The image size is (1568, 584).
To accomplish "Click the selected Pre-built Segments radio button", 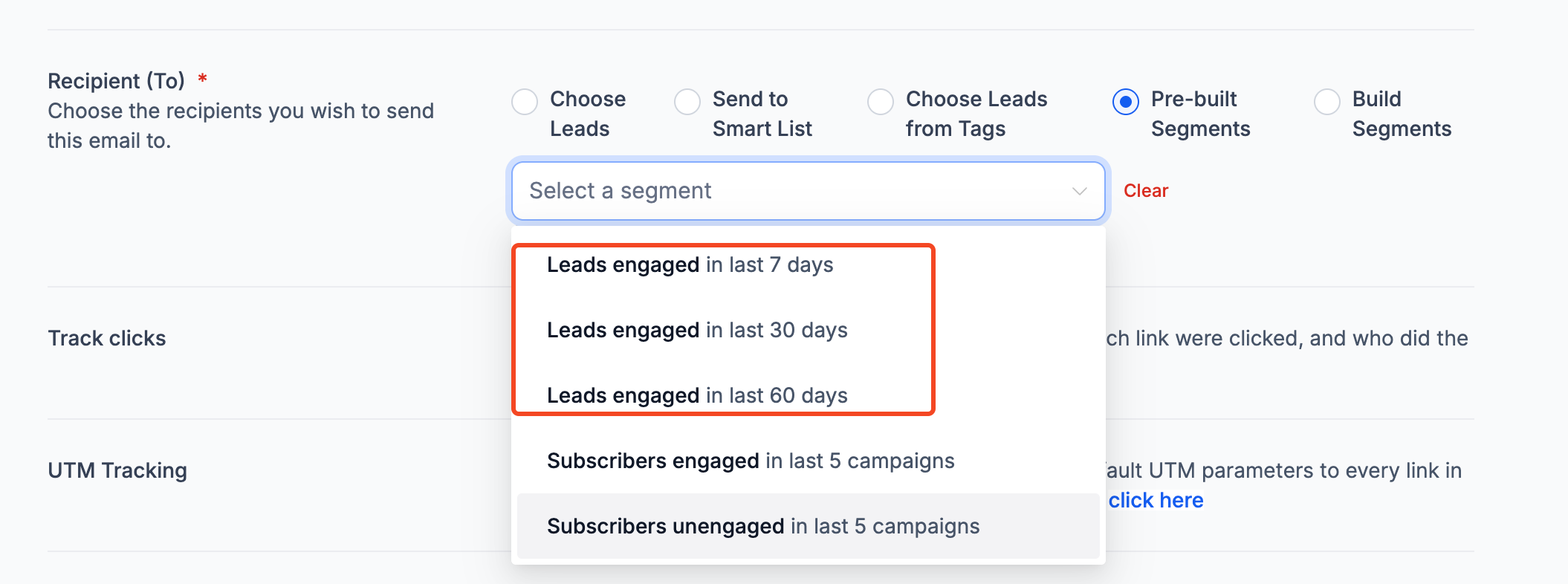I will tap(1126, 102).
